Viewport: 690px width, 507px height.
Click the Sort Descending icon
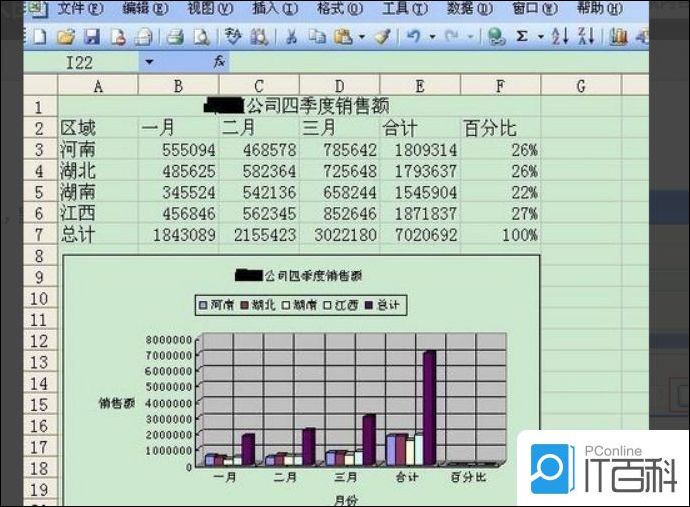click(x=586, y=37)
